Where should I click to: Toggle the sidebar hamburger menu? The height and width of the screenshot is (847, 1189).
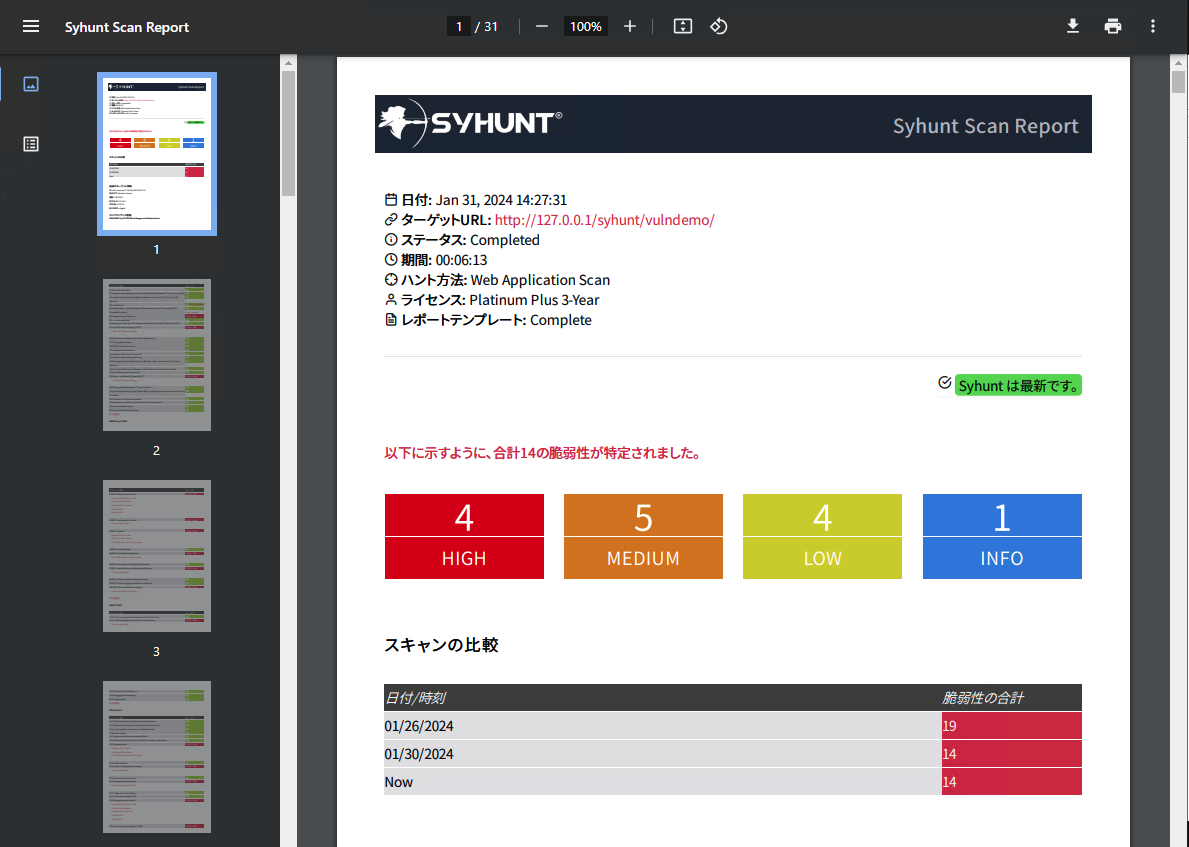31,27
